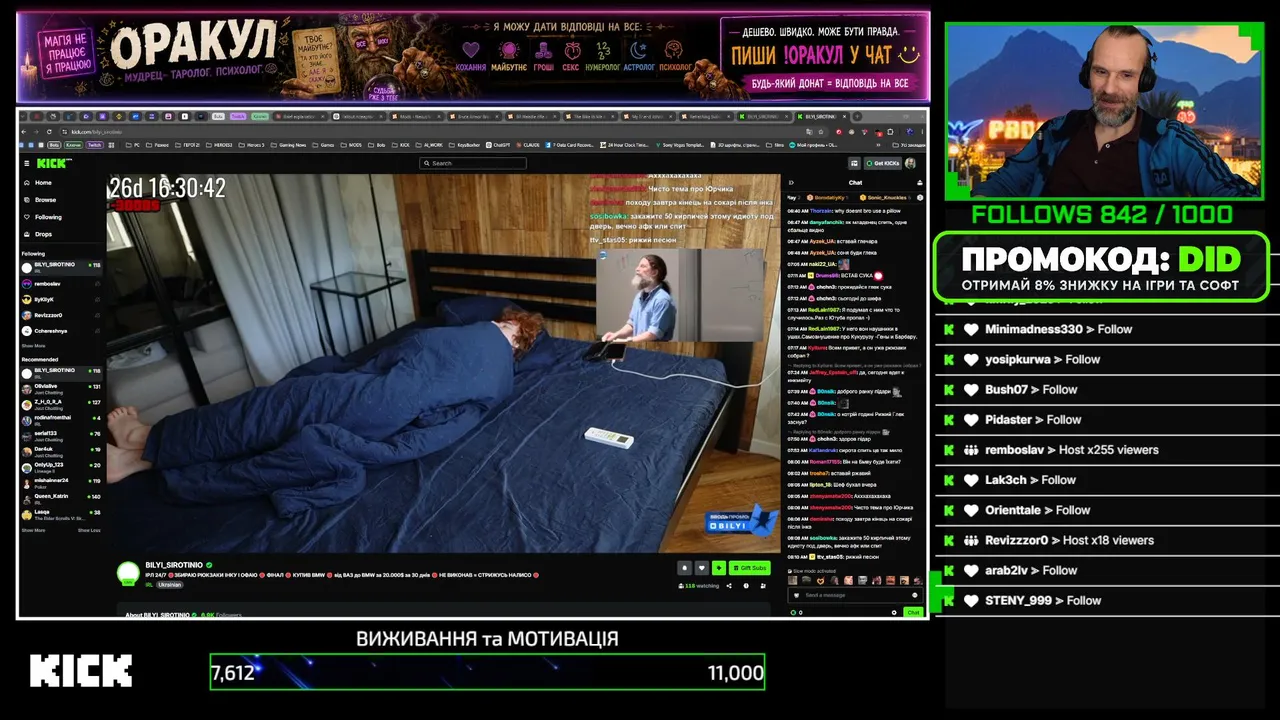Click the Kick search field
Screen dimensions: 1280x720
(x=473, y=163)
